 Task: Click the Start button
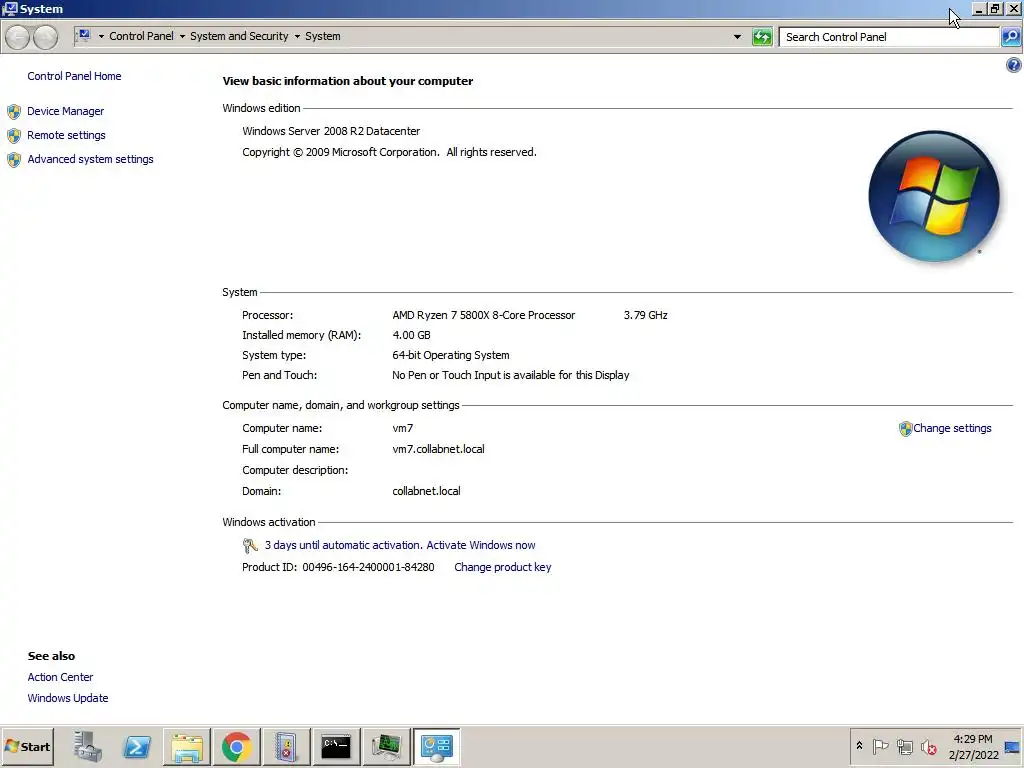[x=27, y=746]
